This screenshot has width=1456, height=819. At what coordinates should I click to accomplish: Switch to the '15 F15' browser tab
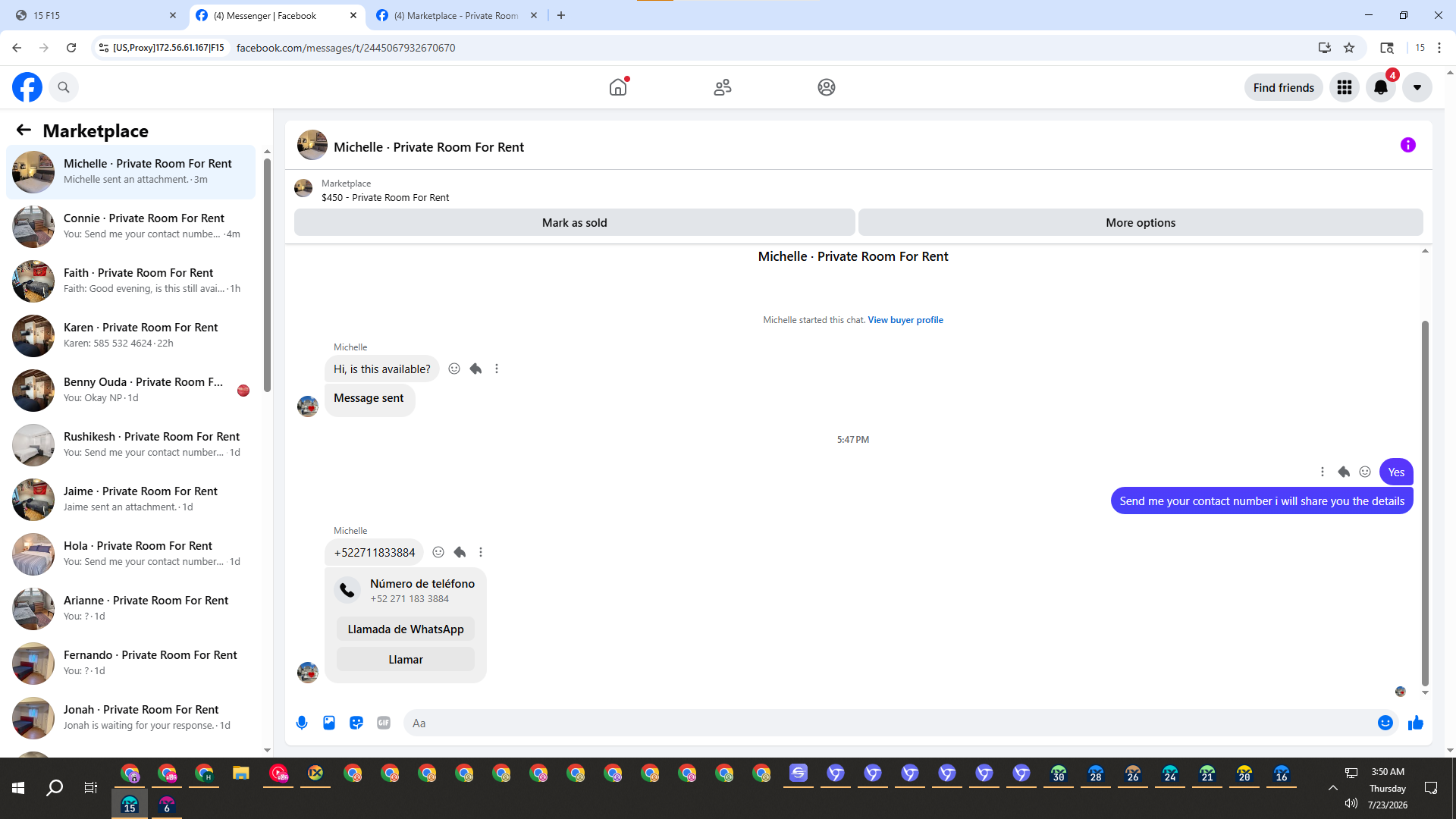point(95,15)
